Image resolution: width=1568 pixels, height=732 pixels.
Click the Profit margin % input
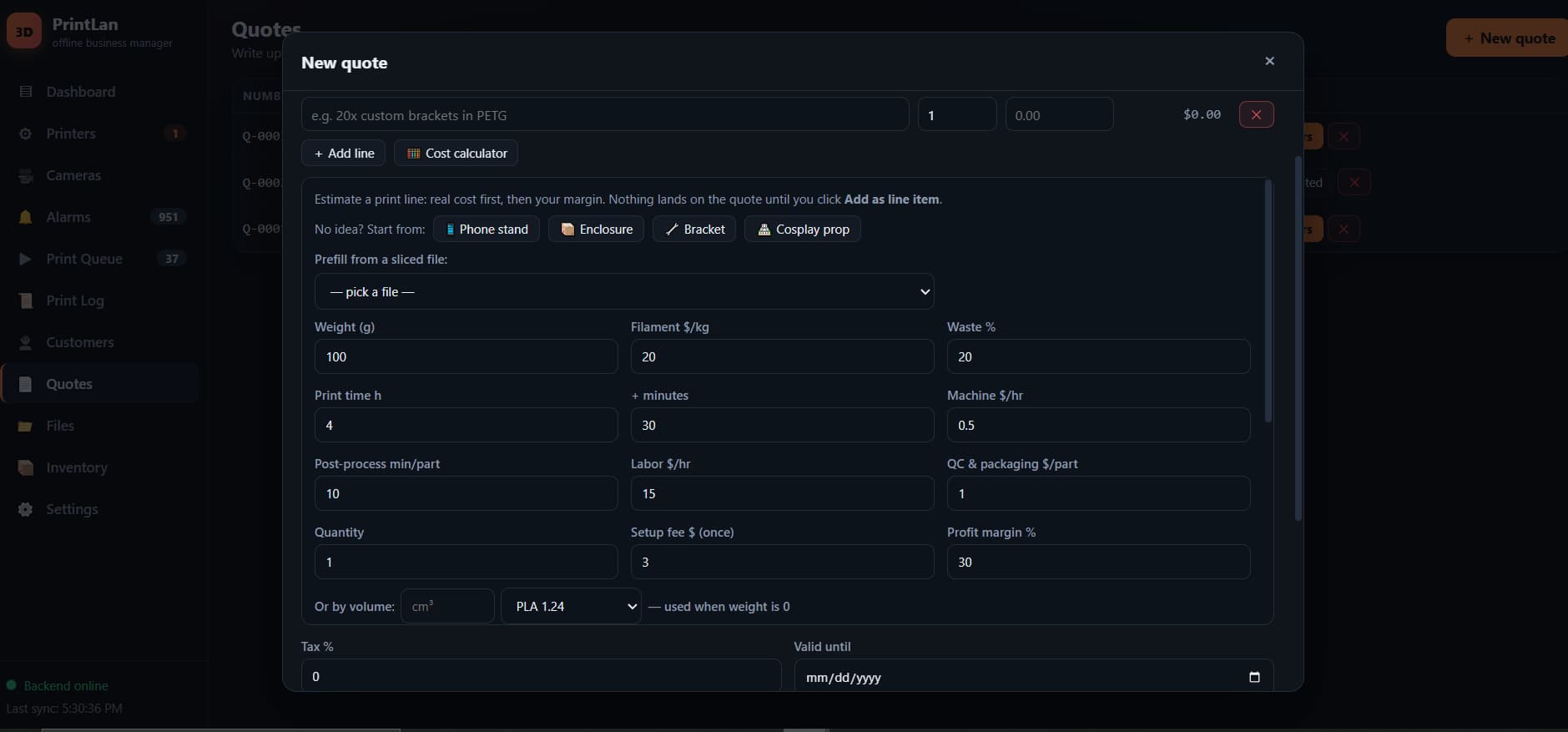point(1098,562)
